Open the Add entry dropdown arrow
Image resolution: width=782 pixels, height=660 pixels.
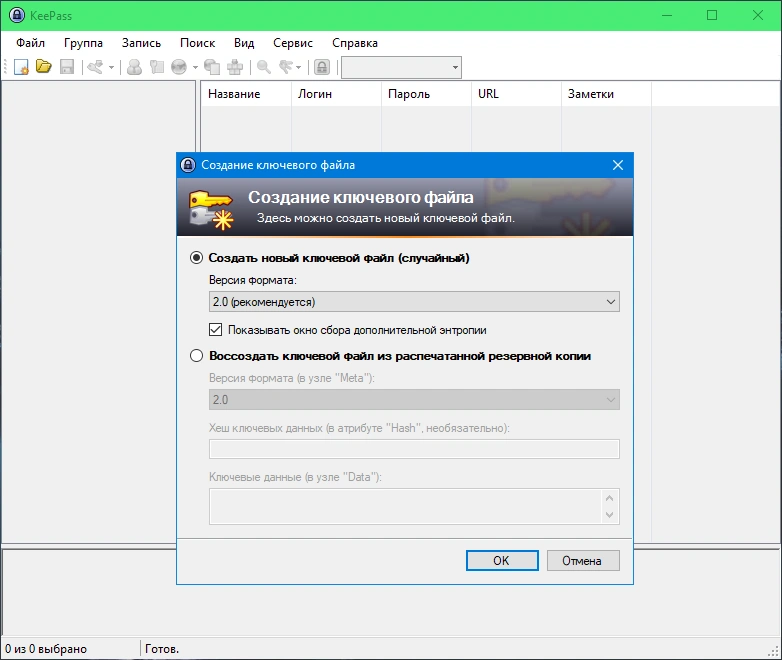[x=111, y=67]
